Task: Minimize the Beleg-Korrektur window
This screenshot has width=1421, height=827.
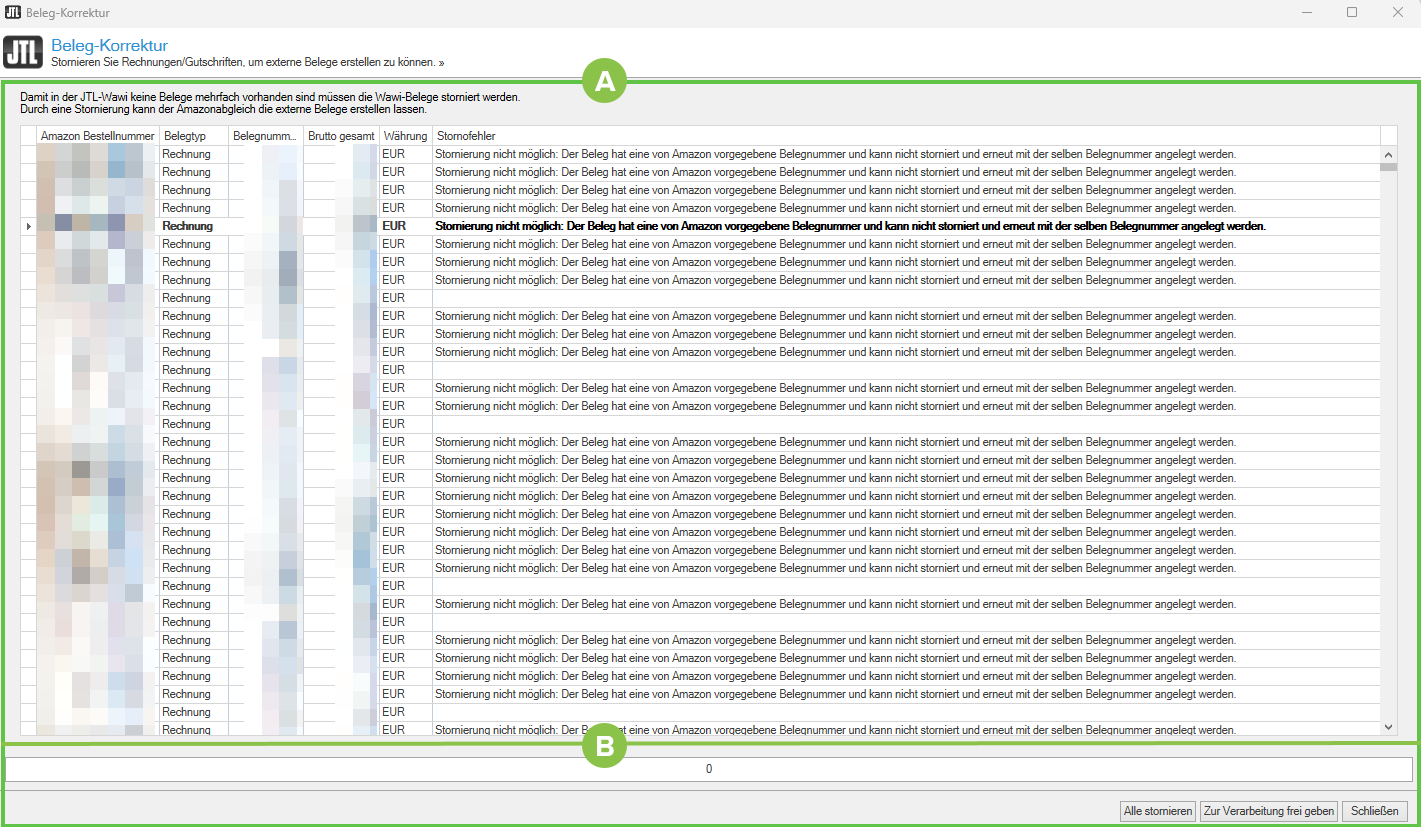Action: pos(1307,13)
